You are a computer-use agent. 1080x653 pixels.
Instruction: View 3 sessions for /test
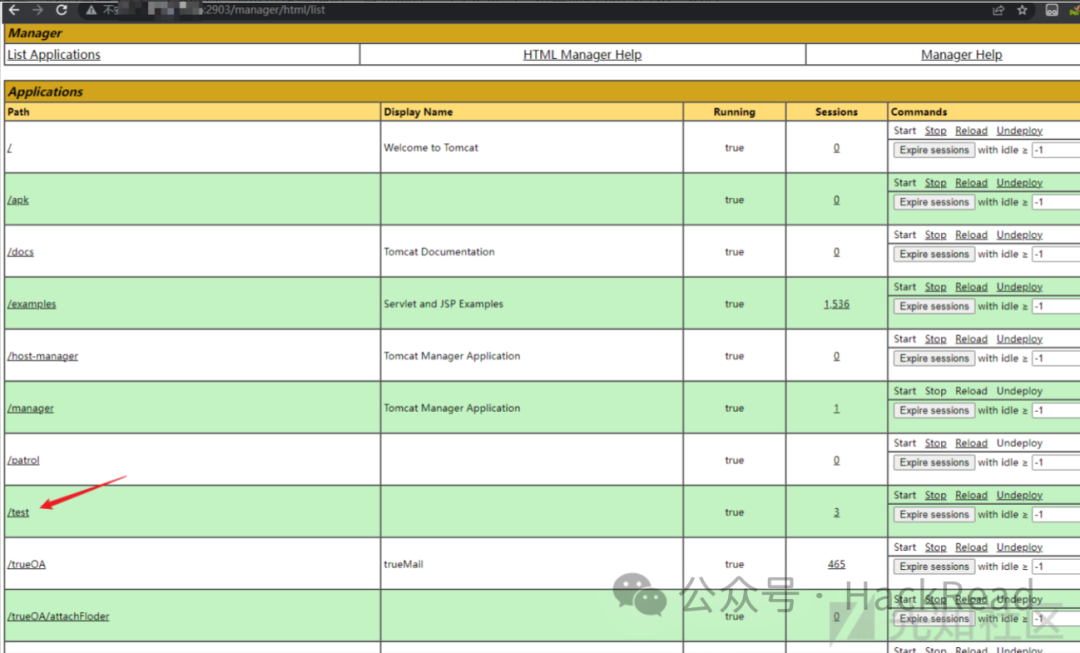click(x=836, y=512)
